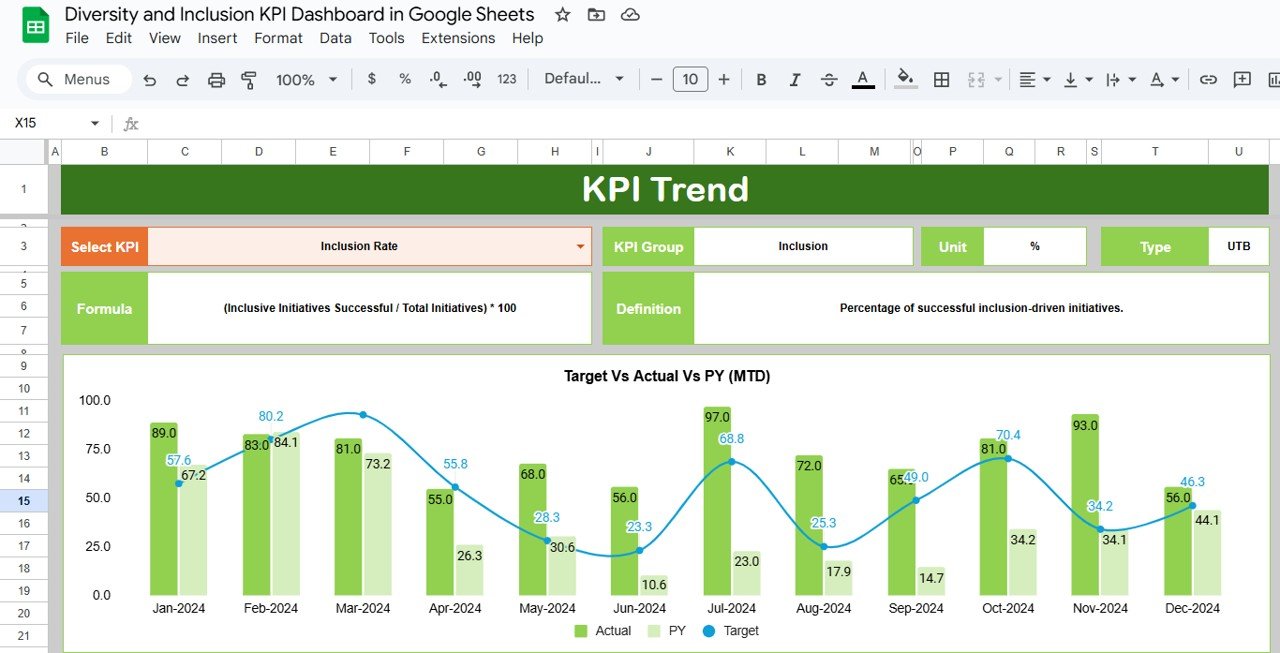Click the Jul-2024 Actual bar 97.0
Screen dimensions: 1280x653
click(716, 501)
